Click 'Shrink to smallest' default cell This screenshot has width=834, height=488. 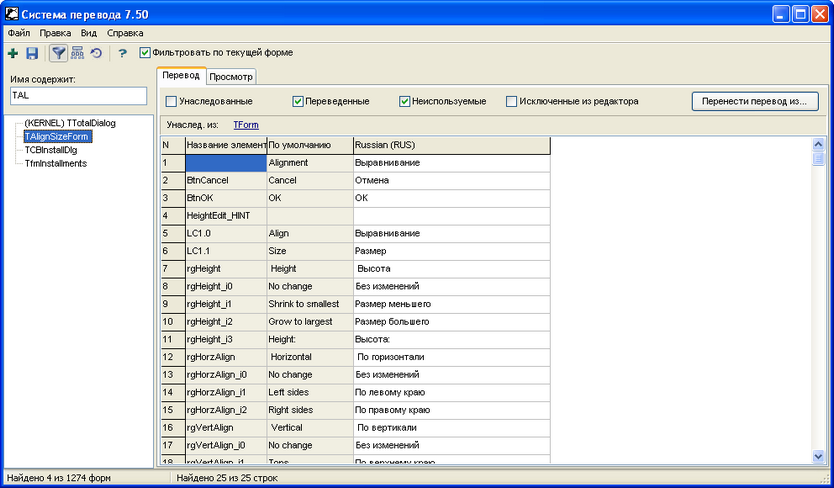tap(310, 304)
